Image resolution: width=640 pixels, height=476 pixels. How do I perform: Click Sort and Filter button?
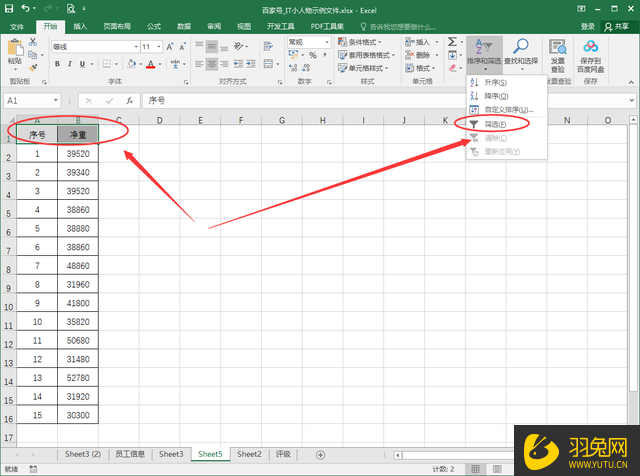[x=484, y=54]
